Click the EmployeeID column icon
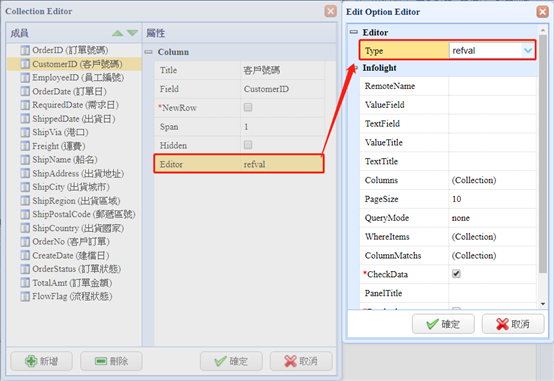Screen dimensions: 554x381 click(x=25, y=78)
